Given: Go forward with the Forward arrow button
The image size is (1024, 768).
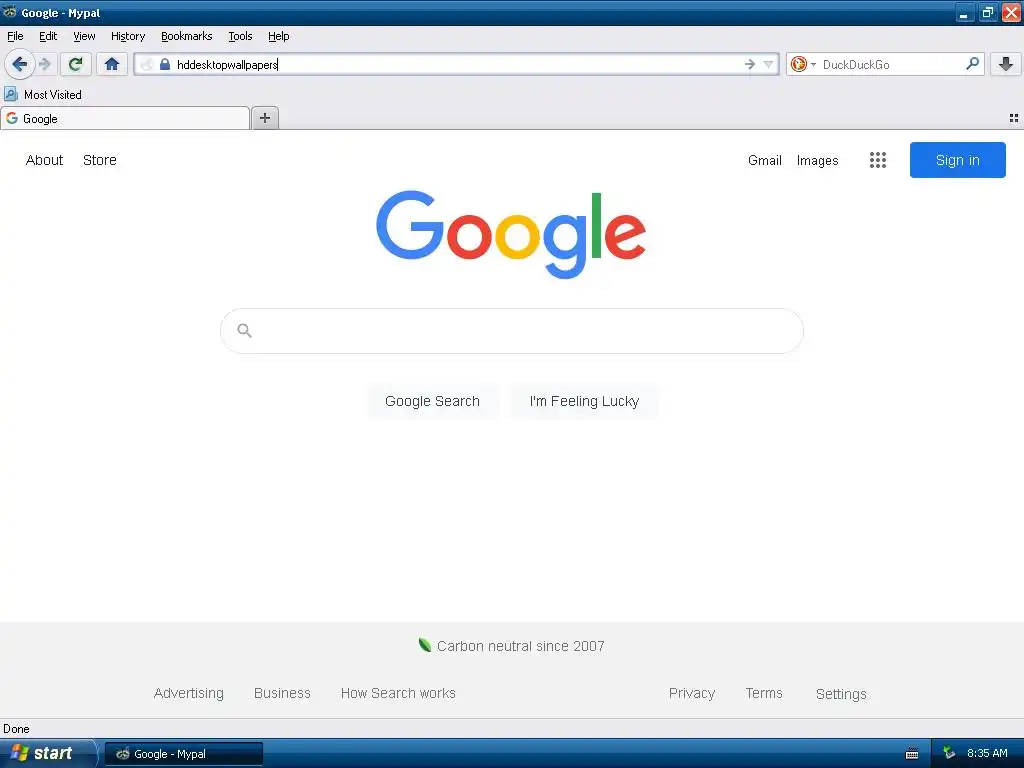Looking at the screenshot, I should [45, 64].
